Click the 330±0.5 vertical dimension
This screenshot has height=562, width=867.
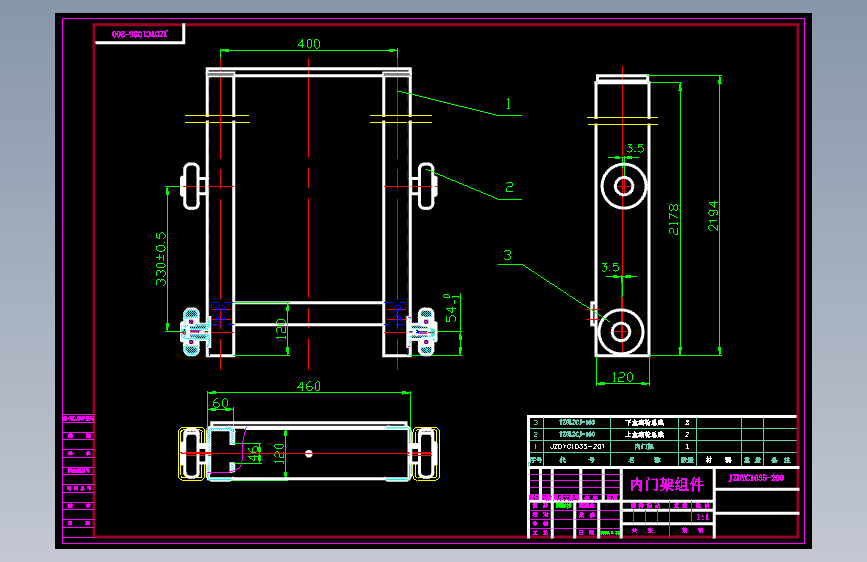pos(161,258)
